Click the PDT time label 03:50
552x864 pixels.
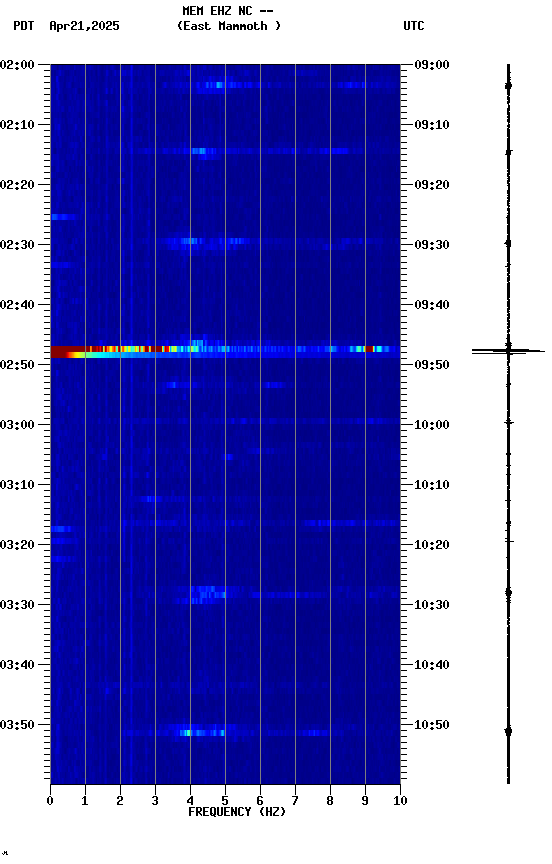click(x=17, y=725)
